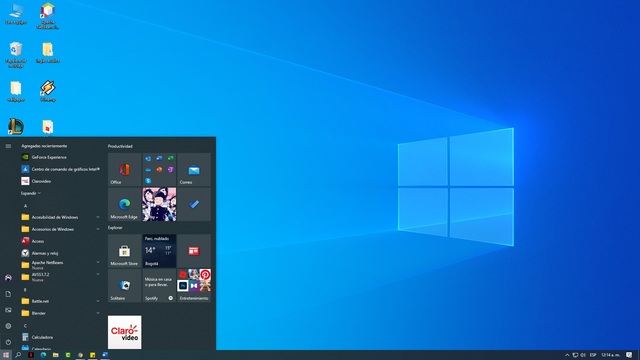This screenshot has height=360, width=640.
Task: Open the volume control in tray
Action: 583,355
